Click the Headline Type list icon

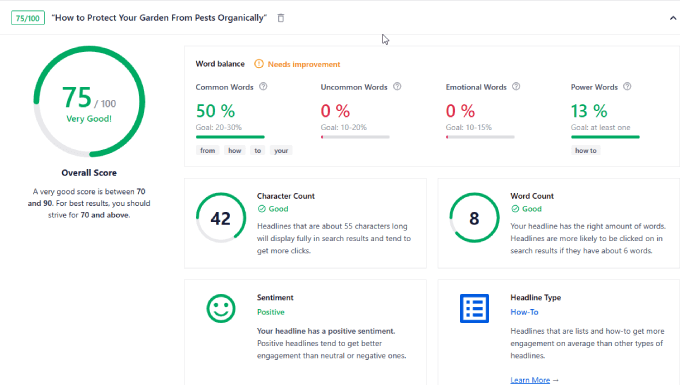[474, 309]
